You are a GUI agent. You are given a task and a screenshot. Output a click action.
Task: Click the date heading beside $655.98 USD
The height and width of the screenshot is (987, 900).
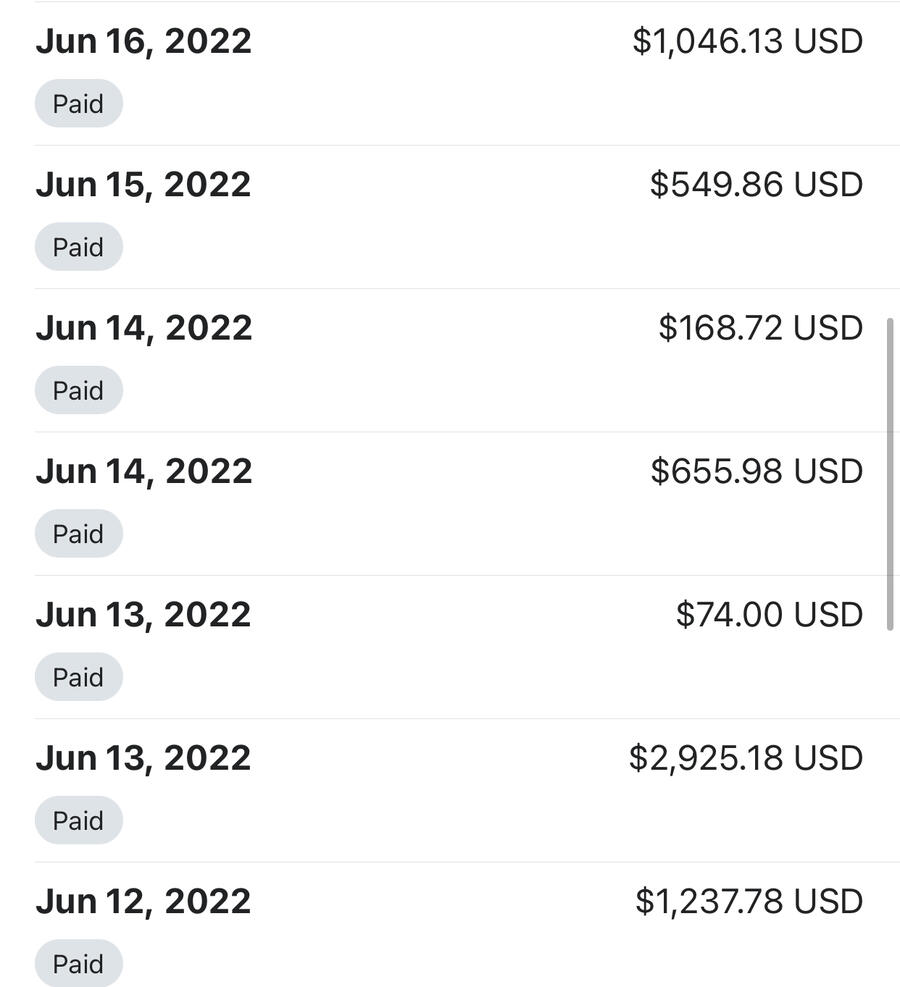pyautogui.click(x=143, y=471)
